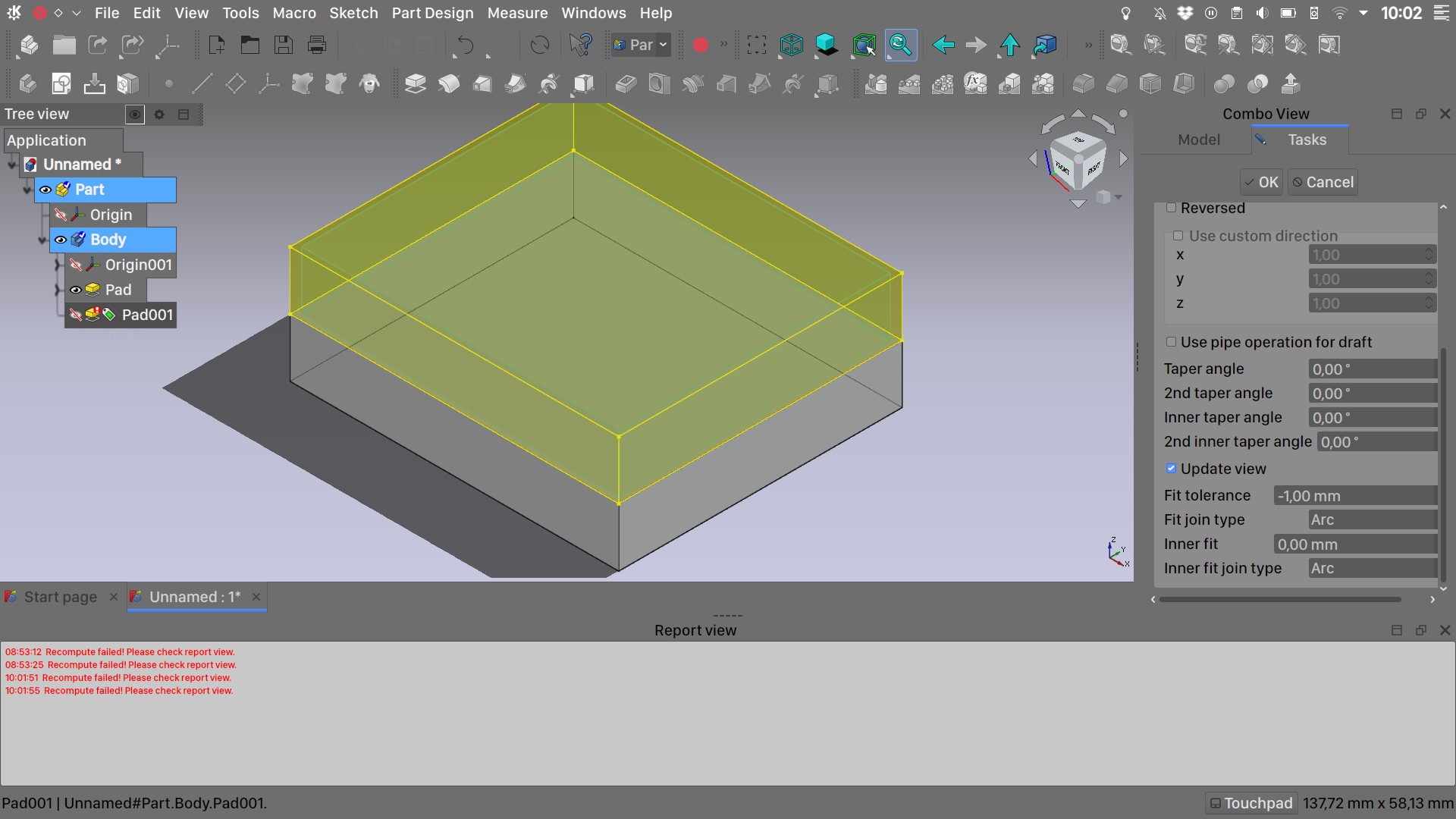Image resolution: width=1456 pixels, height=819 pixels.
Task: Toggle visibility of the Pad feature
Action: [x=76, y=290]
